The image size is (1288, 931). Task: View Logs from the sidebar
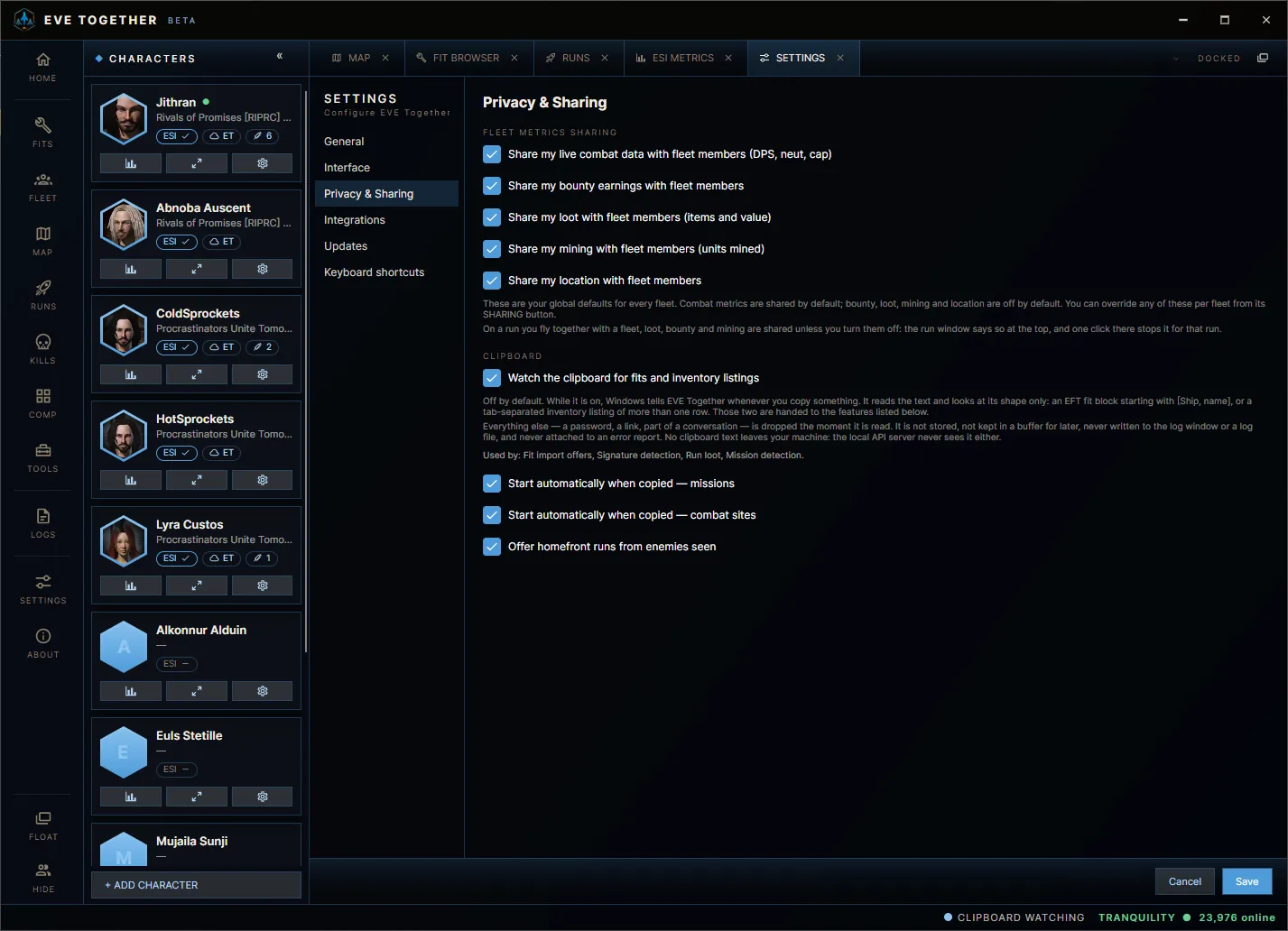(x=42, y=522)
